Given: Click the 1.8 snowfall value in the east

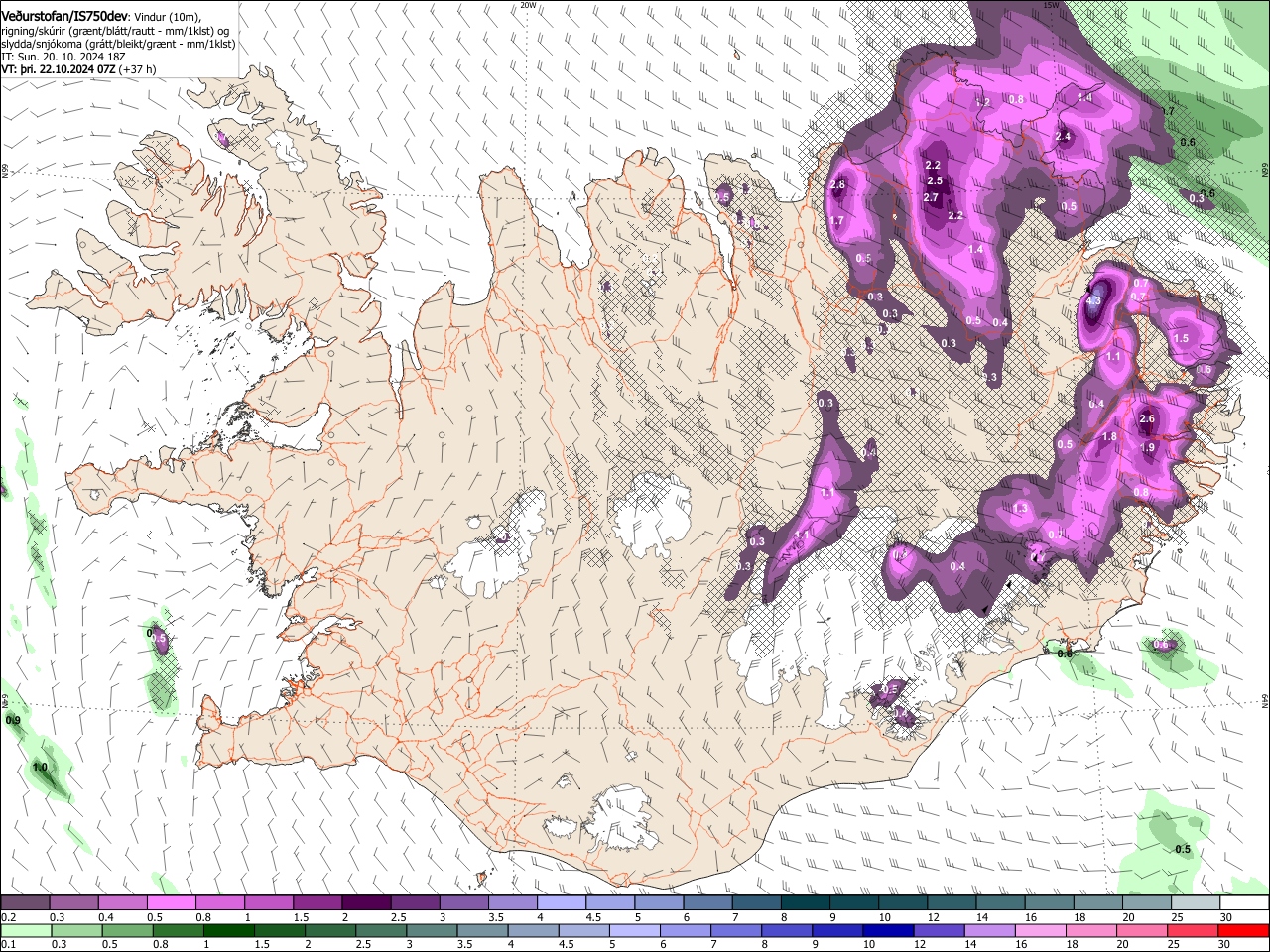Looking at the screenshot, I should (1110, 437).
